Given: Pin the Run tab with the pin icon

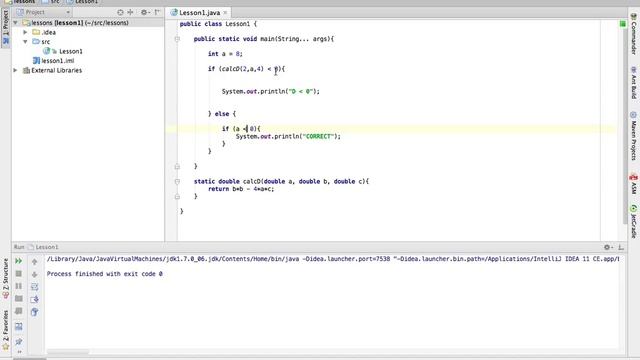Looking at the screenshot, I should click(19, 341).
